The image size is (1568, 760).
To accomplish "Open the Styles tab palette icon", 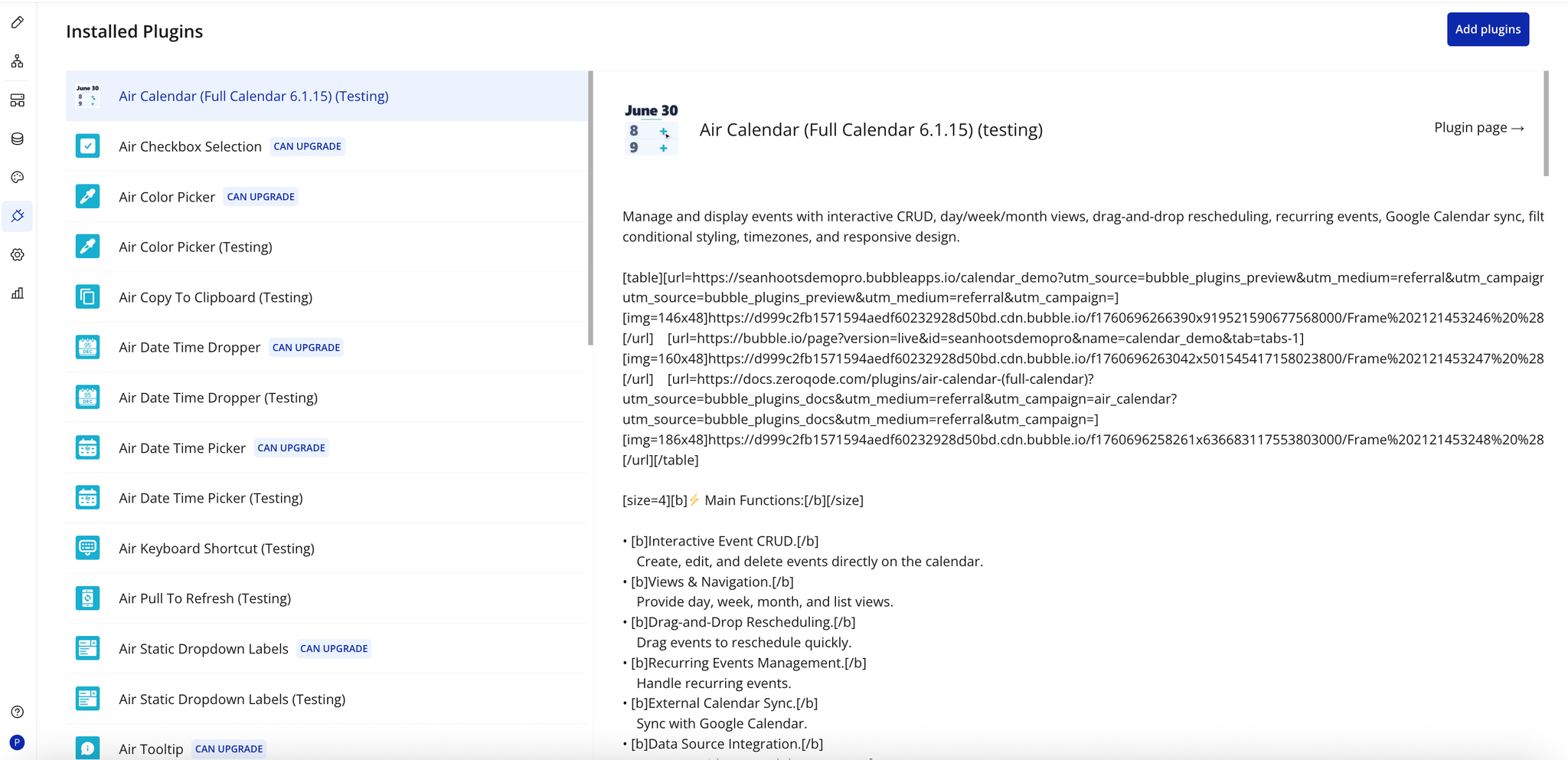I will click(18, 178).
